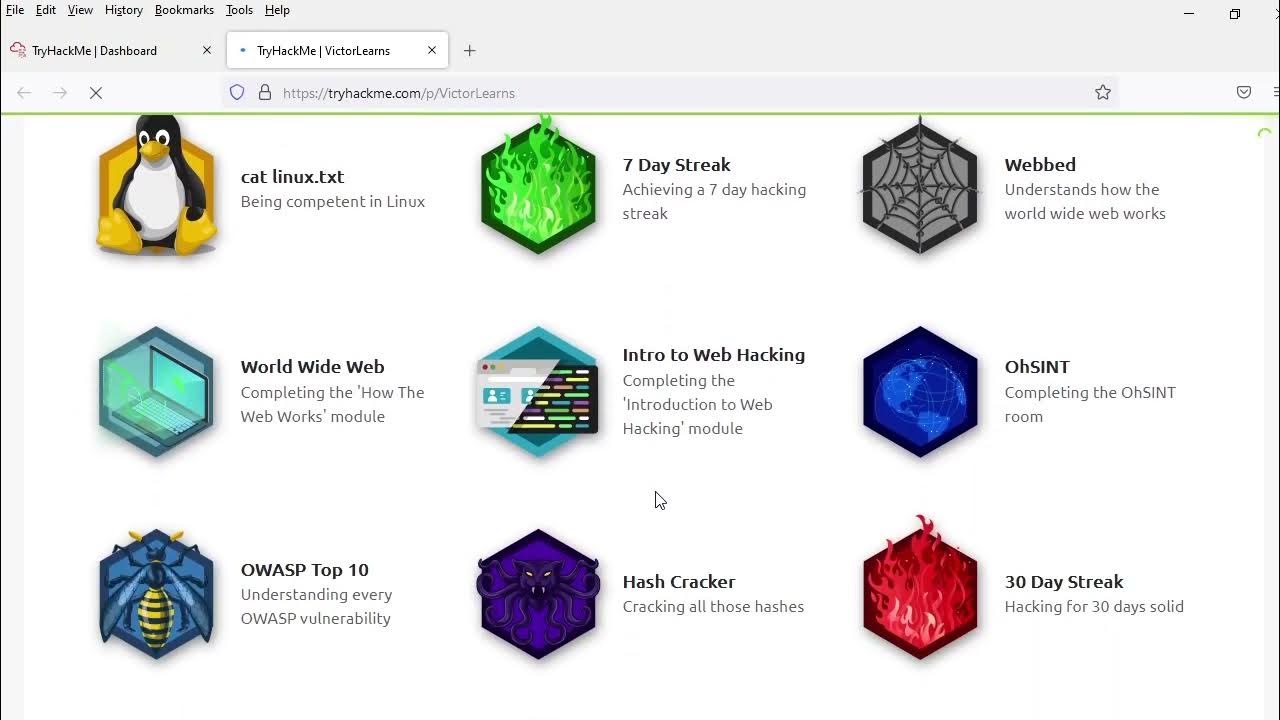Click 'Completing the OhSINT room' description
The image size is (1280, 720).
coord(1090,405)
